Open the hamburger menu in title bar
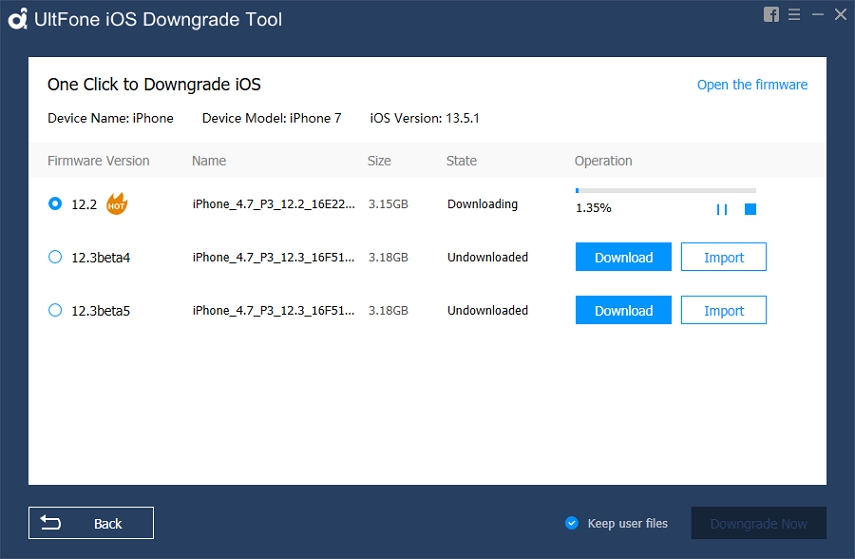Viewport: 855px width, 559px height. (794, 15)
